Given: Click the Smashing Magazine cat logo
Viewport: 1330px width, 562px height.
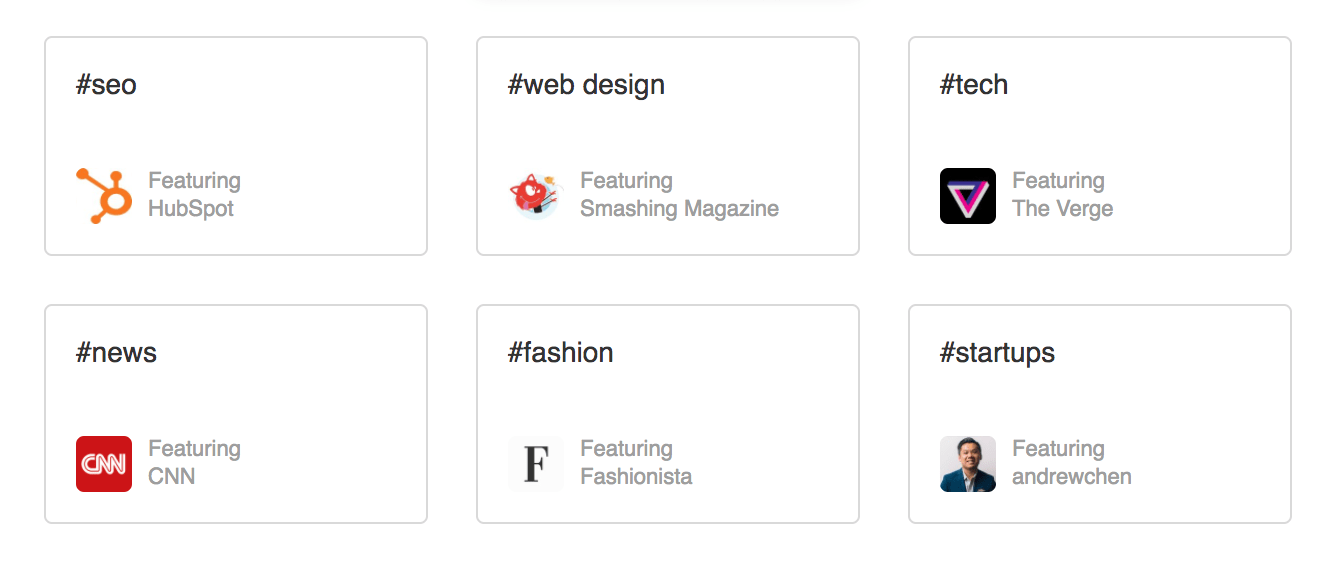Looking at the screenshot, I should click(535, 195).
